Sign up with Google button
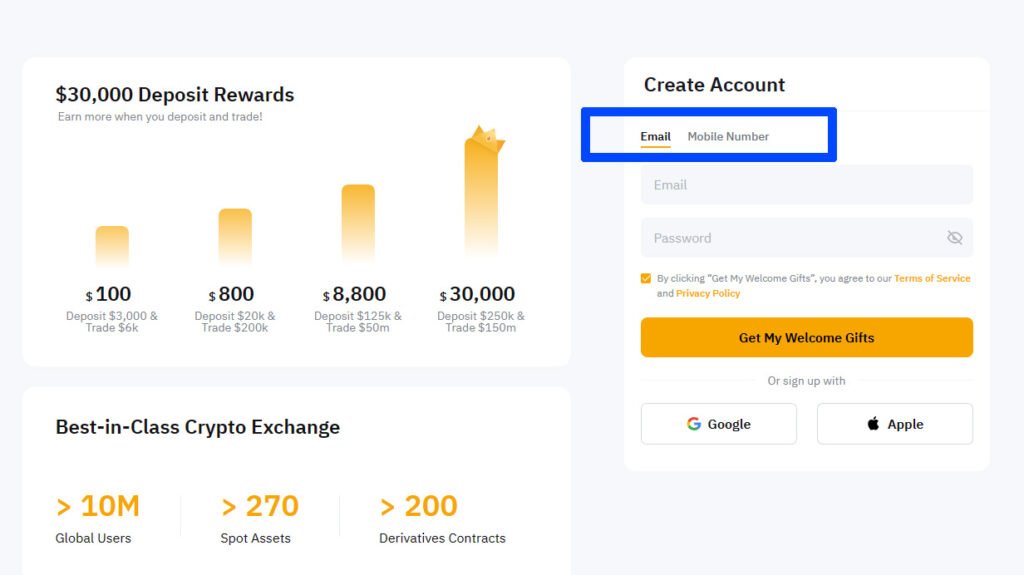This screenshot has height=575, width=1024. [718, 424]
